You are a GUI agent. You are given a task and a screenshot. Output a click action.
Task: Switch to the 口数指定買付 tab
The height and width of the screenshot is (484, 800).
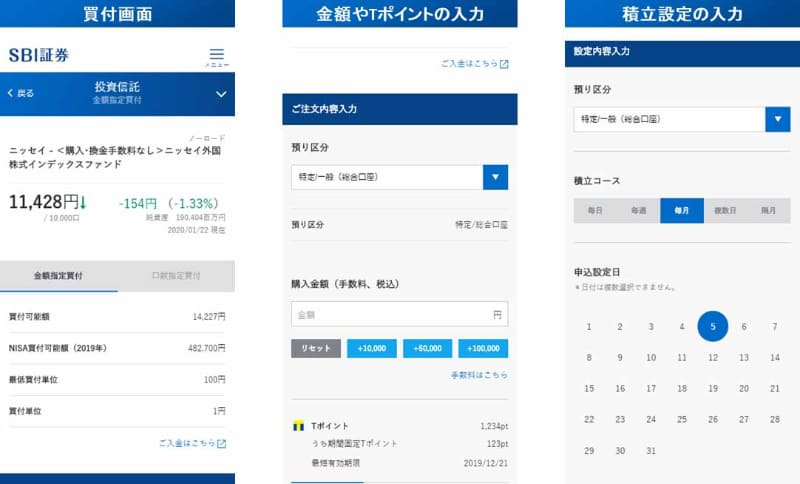(x=176, y=276)
